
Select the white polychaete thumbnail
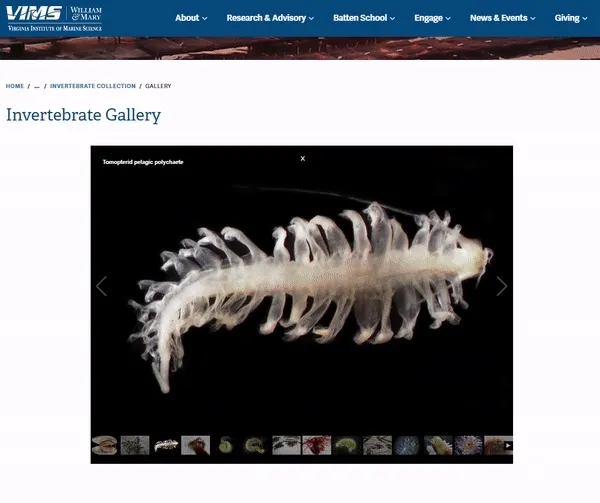click(x=165, y=445)
